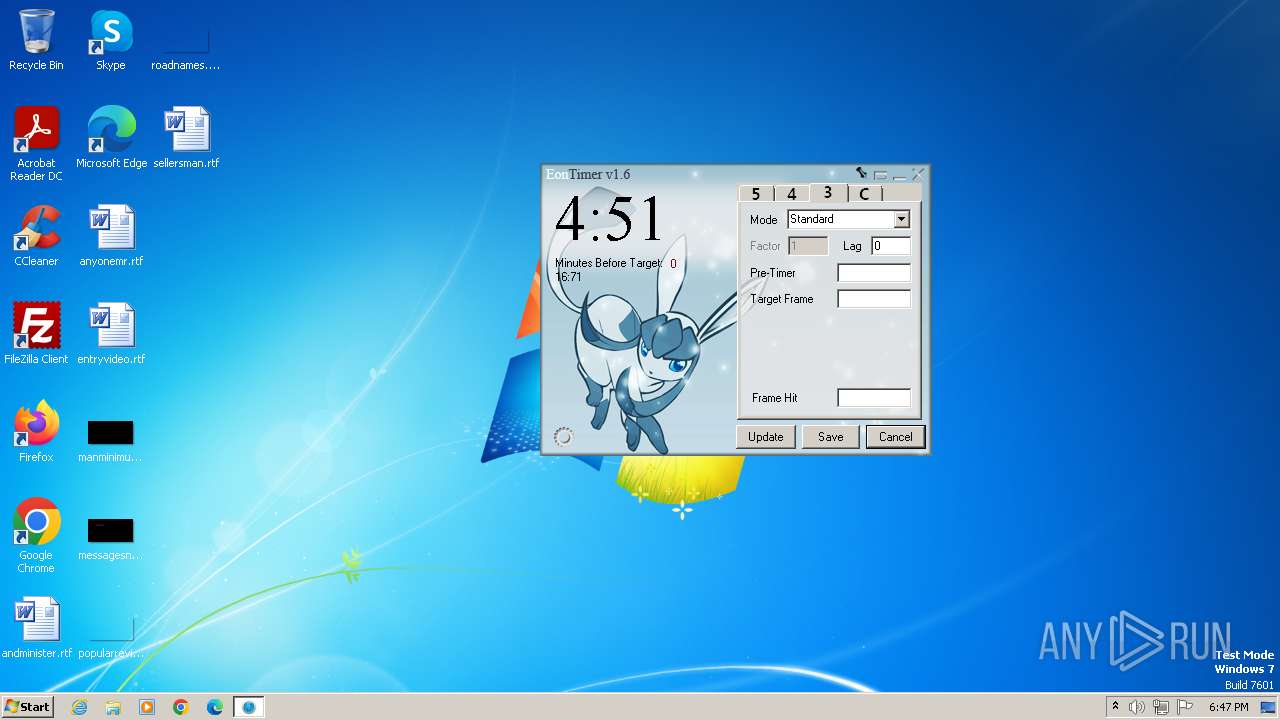Open the Skype desktop shortcut
This screenshot has width=1280, height=720.
click(x=111, y=40)
